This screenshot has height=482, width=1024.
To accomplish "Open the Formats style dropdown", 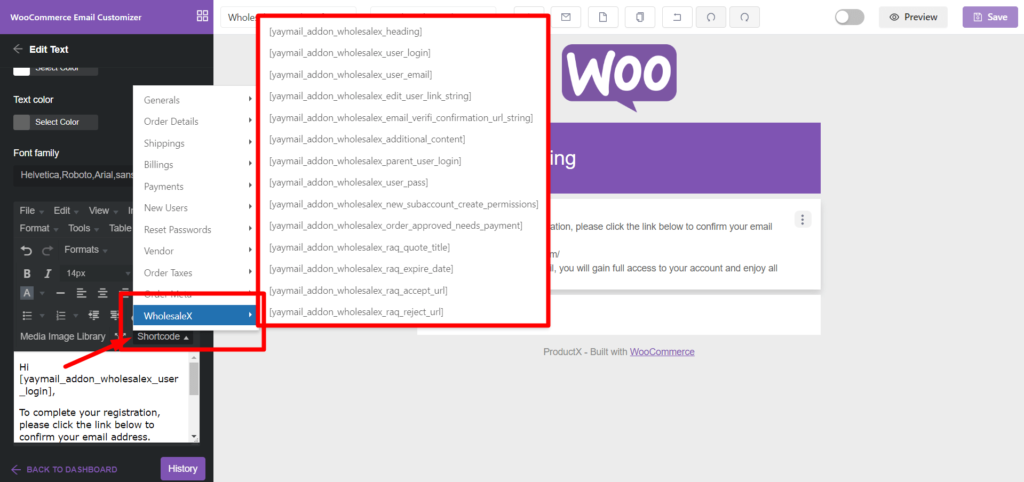I will point(85,250).
